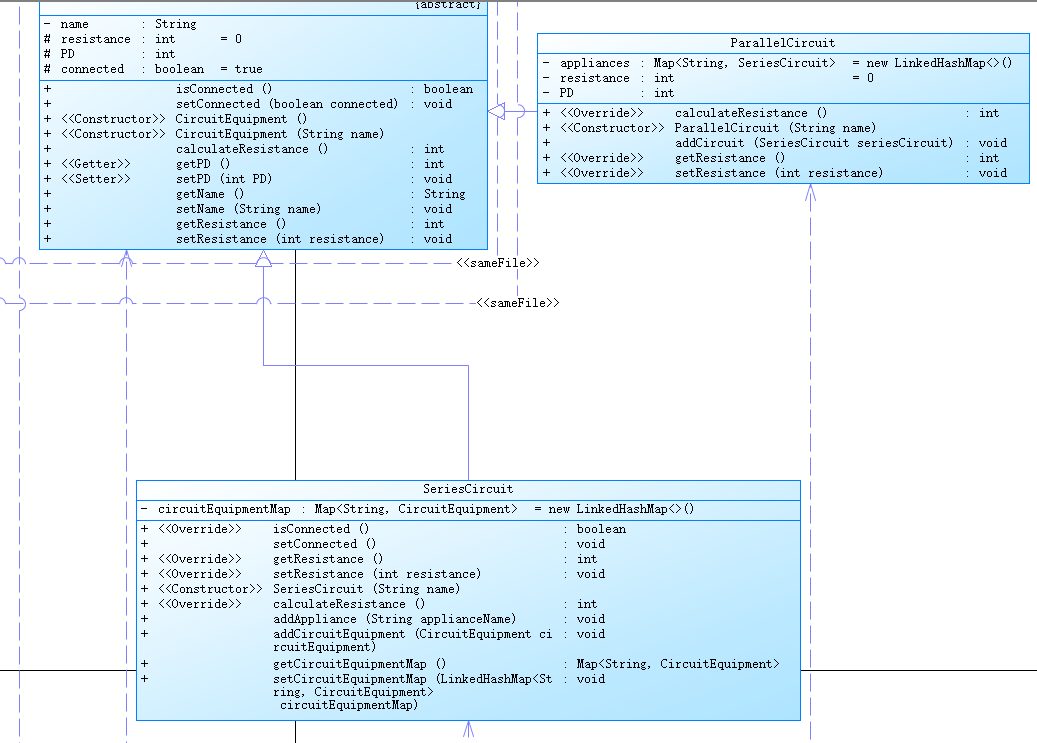
Task: Select SeriesCircuit's getResistance () override
Action: pyautogui.click(x=368, y=559)
